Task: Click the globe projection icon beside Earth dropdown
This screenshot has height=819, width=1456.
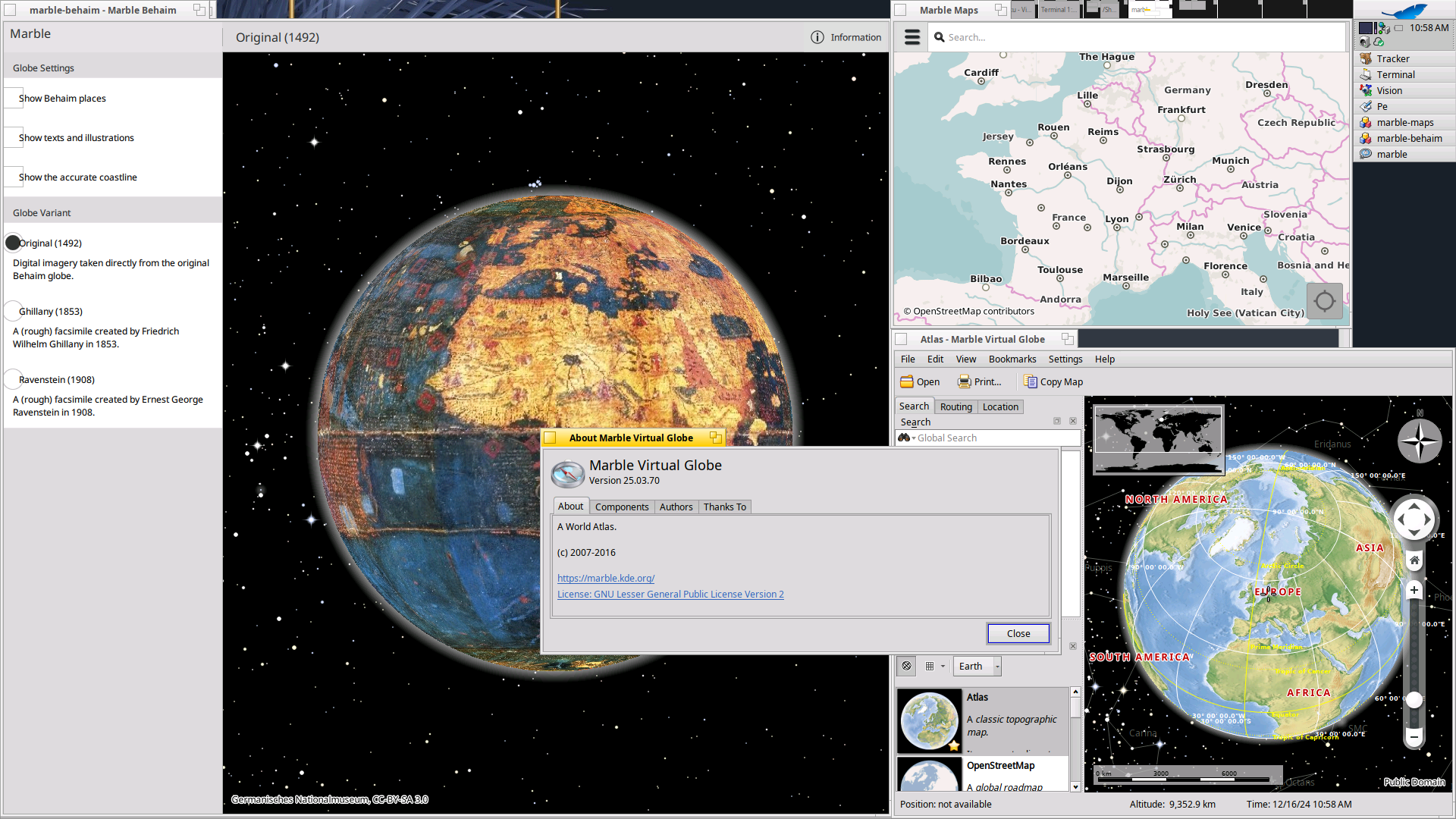Action: pos(906,666)
